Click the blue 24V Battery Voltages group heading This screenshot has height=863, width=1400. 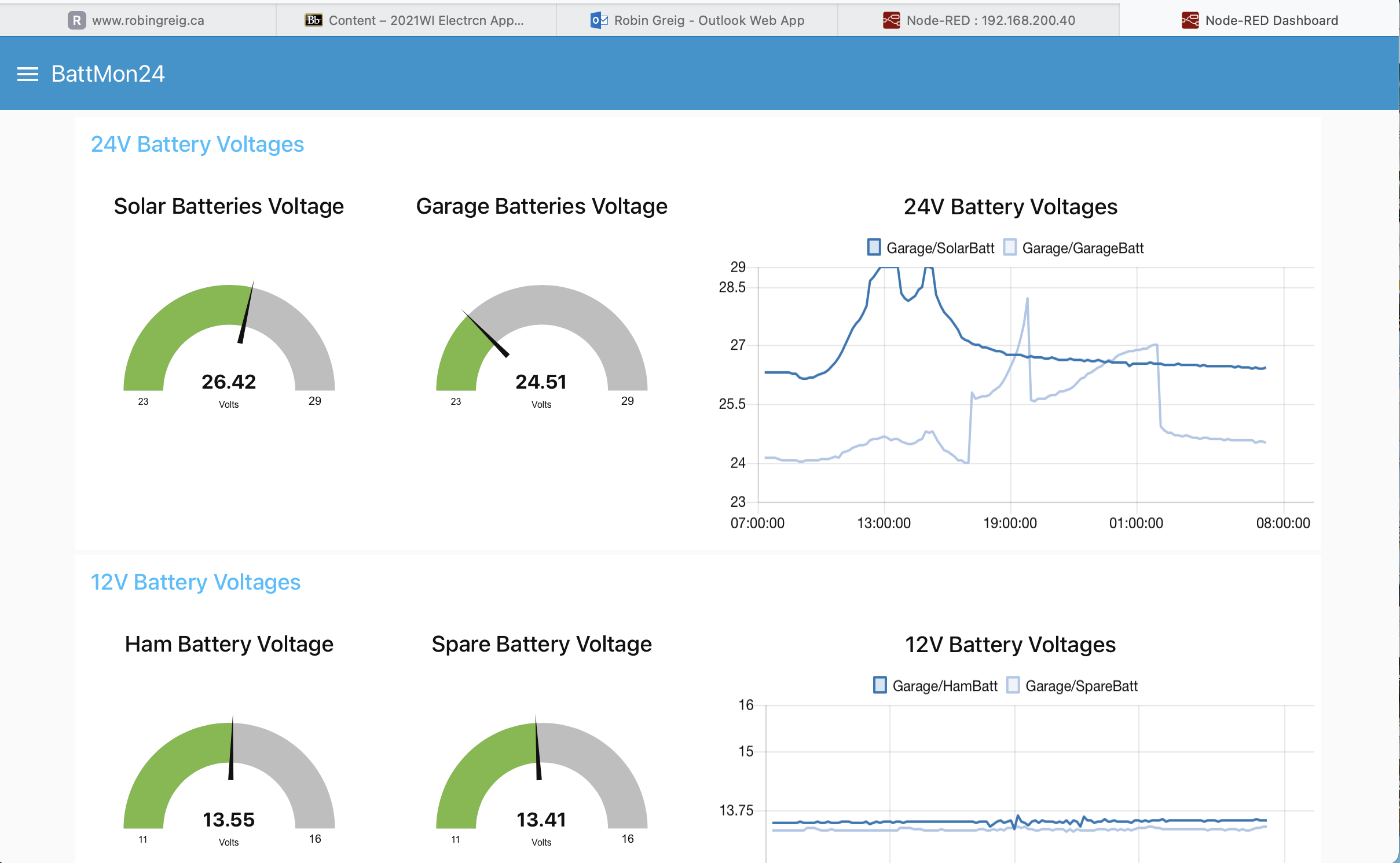pos(197,144)
